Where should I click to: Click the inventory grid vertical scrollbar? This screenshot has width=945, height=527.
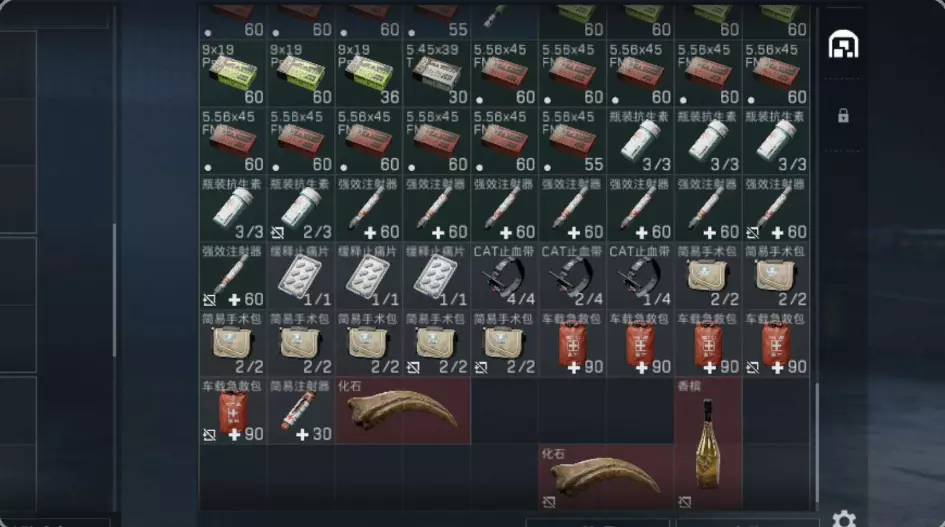[818, 440]
